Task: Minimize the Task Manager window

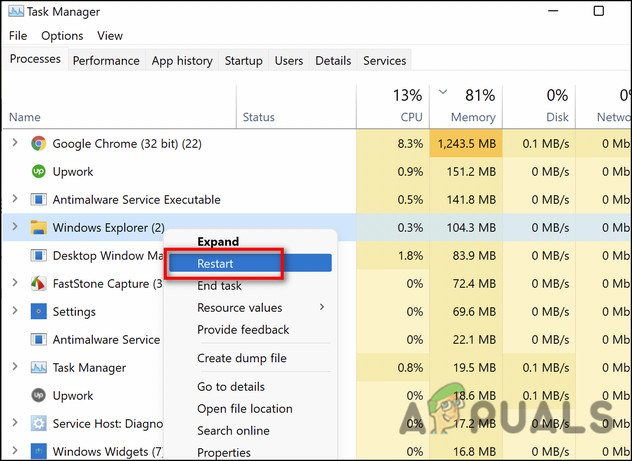Action: (553, 11)
